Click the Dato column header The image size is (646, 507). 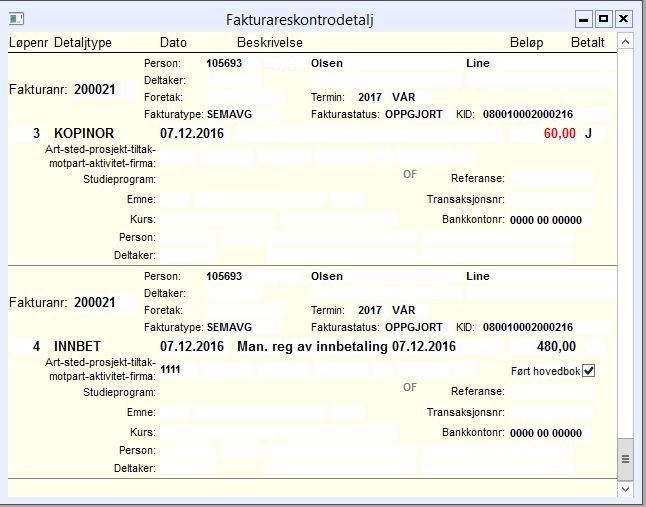(x=173, y=42)
